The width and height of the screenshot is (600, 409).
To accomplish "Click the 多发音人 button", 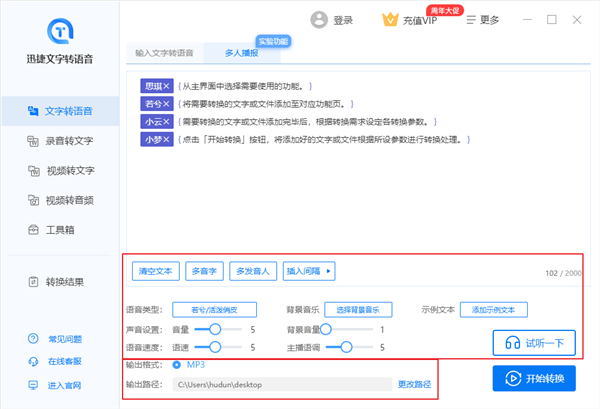I will click(253, 271).
